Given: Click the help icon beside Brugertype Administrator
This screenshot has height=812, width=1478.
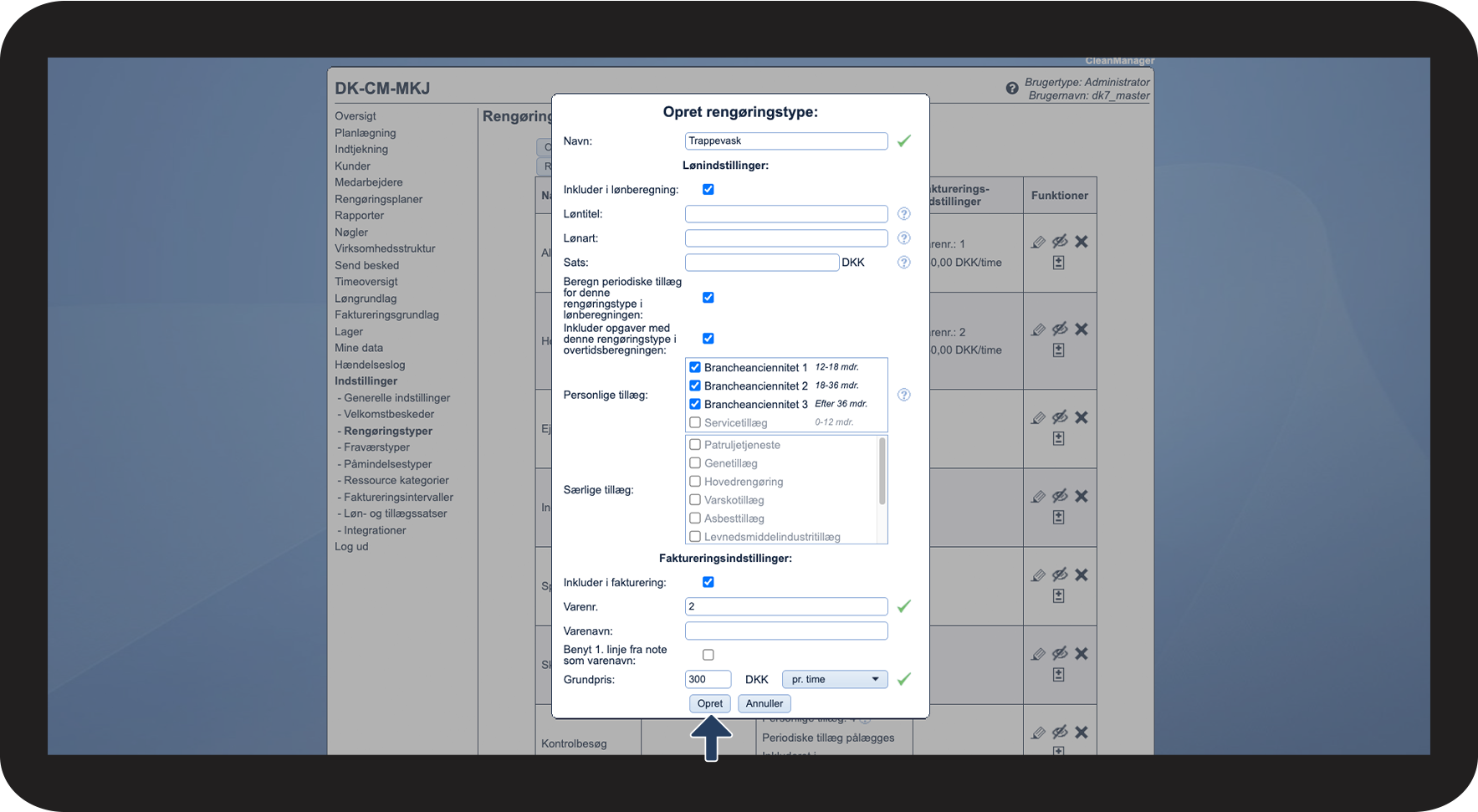Looking at the screenshot, I should point(1012,88).
